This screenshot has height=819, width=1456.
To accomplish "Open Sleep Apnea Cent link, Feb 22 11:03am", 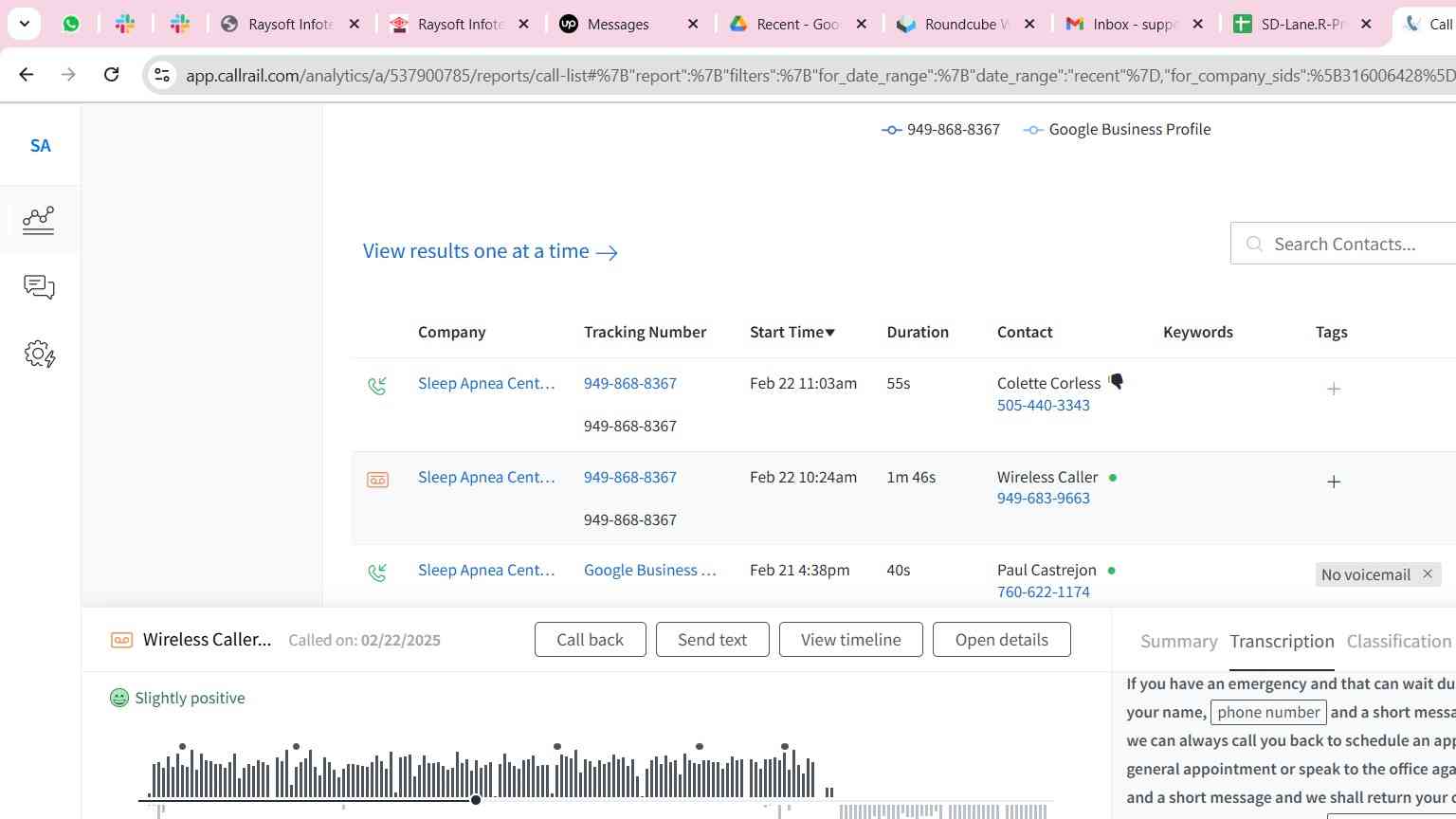I will pos(486,383).
